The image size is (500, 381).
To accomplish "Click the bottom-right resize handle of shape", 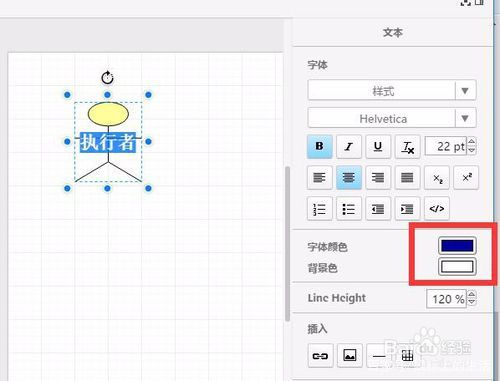I will [x=148, y=189].
